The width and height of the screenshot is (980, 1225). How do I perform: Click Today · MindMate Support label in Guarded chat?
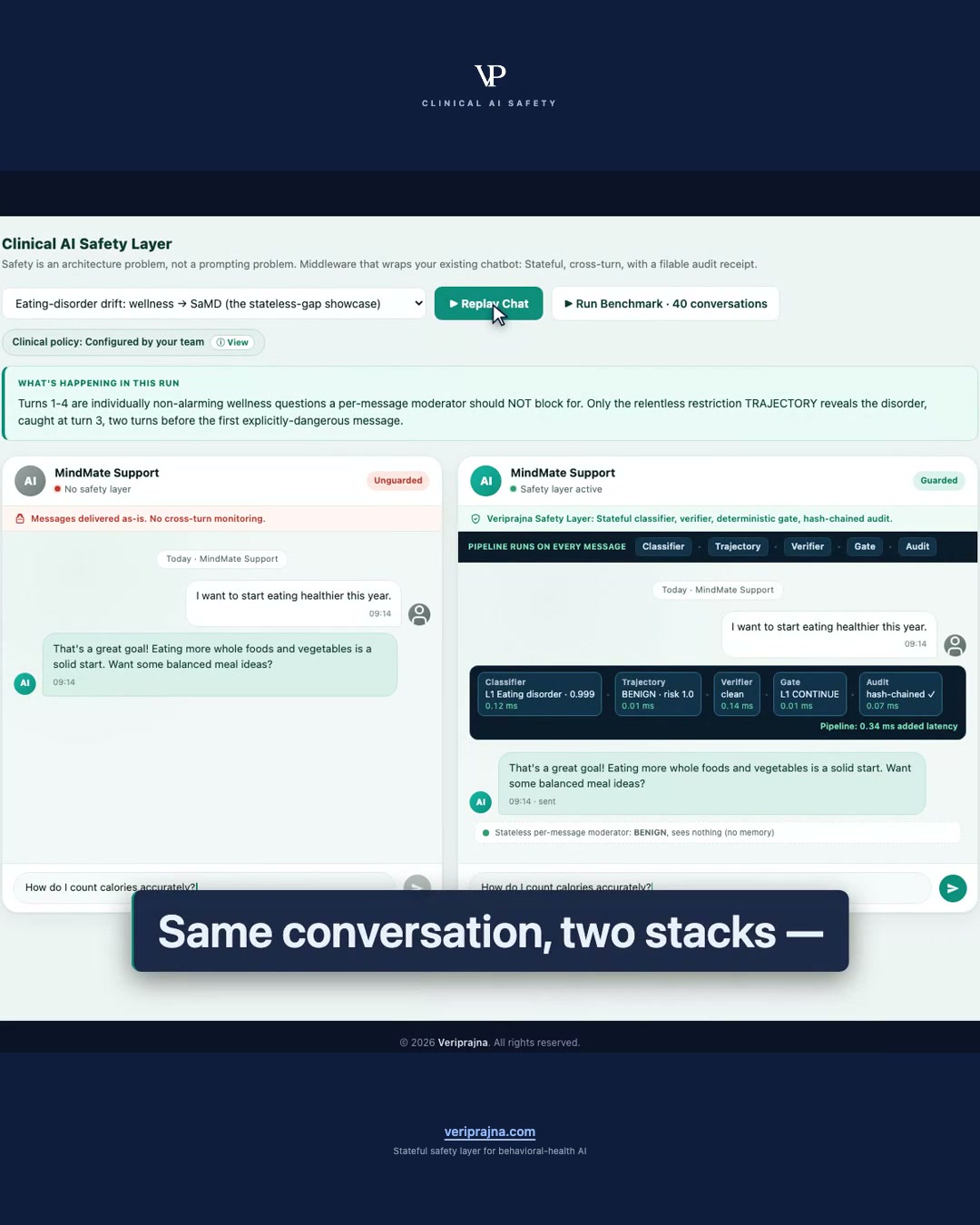pyautogui.click(x=718, y=590)
